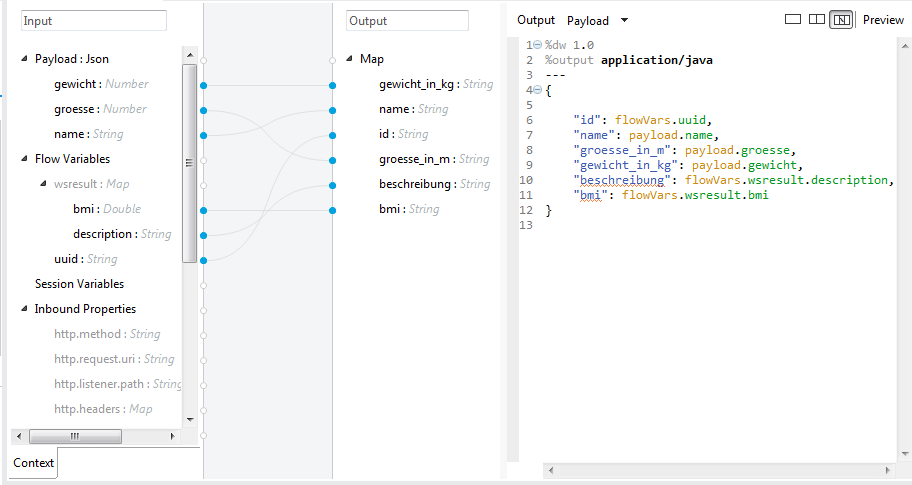The width and height of the screenshot is (912, 485).
Task: Activate the script-only view layout icon
Action: [841, 20]
